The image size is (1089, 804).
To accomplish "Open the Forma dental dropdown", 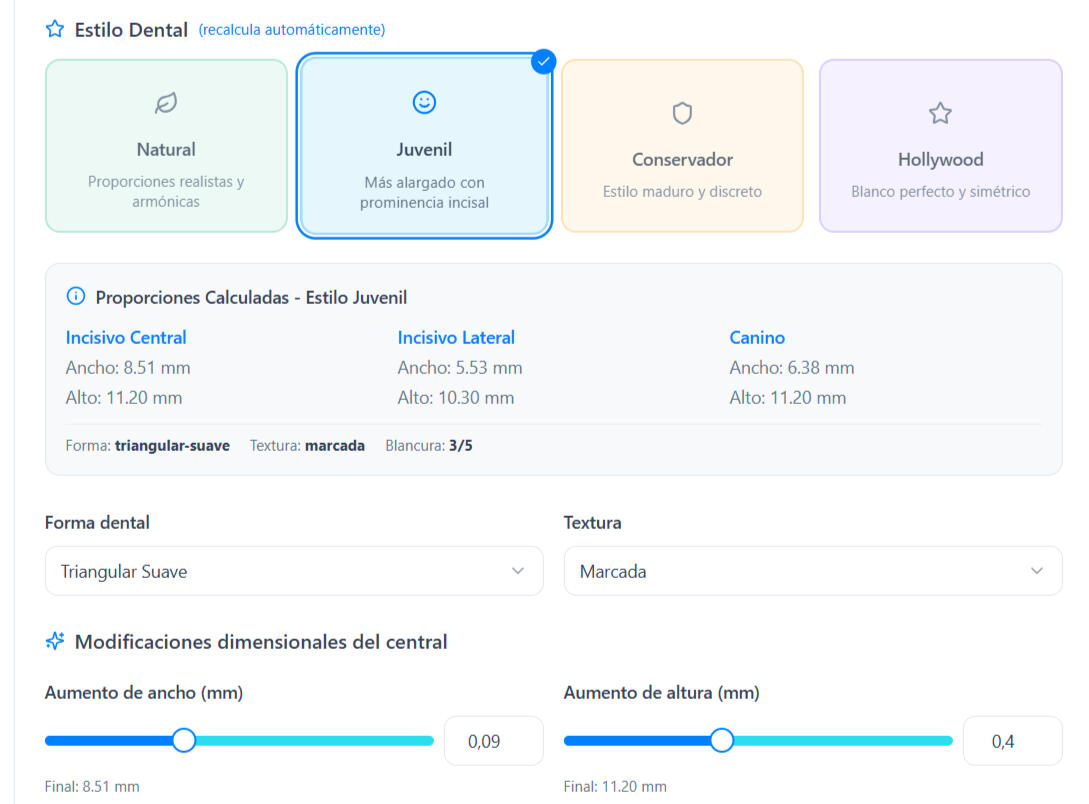I will [294, 571].
